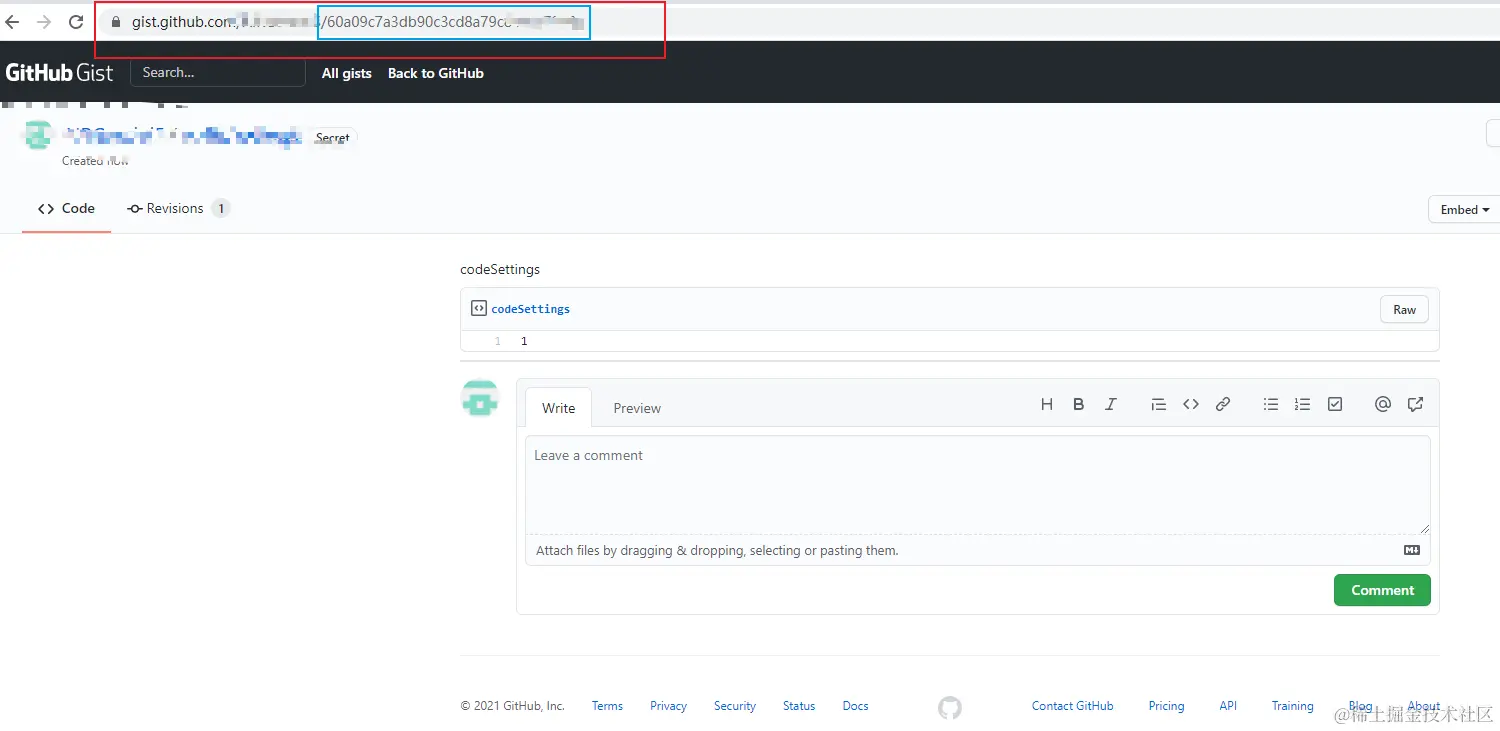Click the Revisions count badge
Screen dimensions: 1500x731
(x=221, y=208)
